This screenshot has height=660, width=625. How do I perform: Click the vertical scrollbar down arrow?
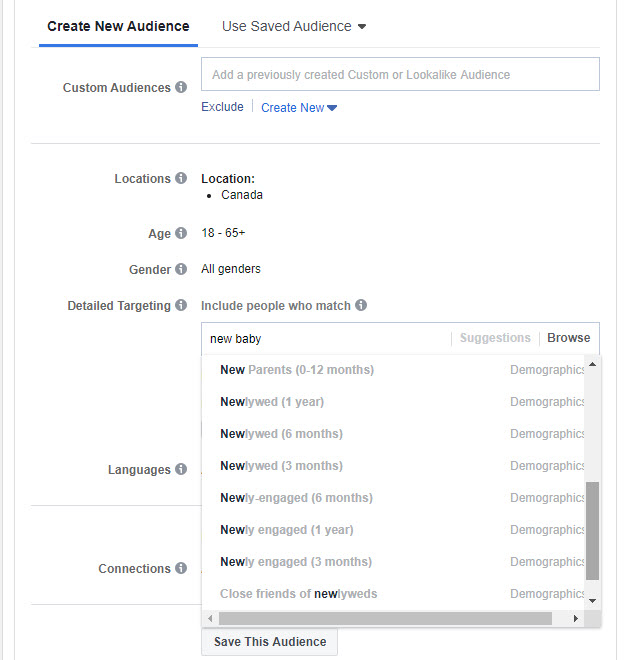tap(592, 600)
